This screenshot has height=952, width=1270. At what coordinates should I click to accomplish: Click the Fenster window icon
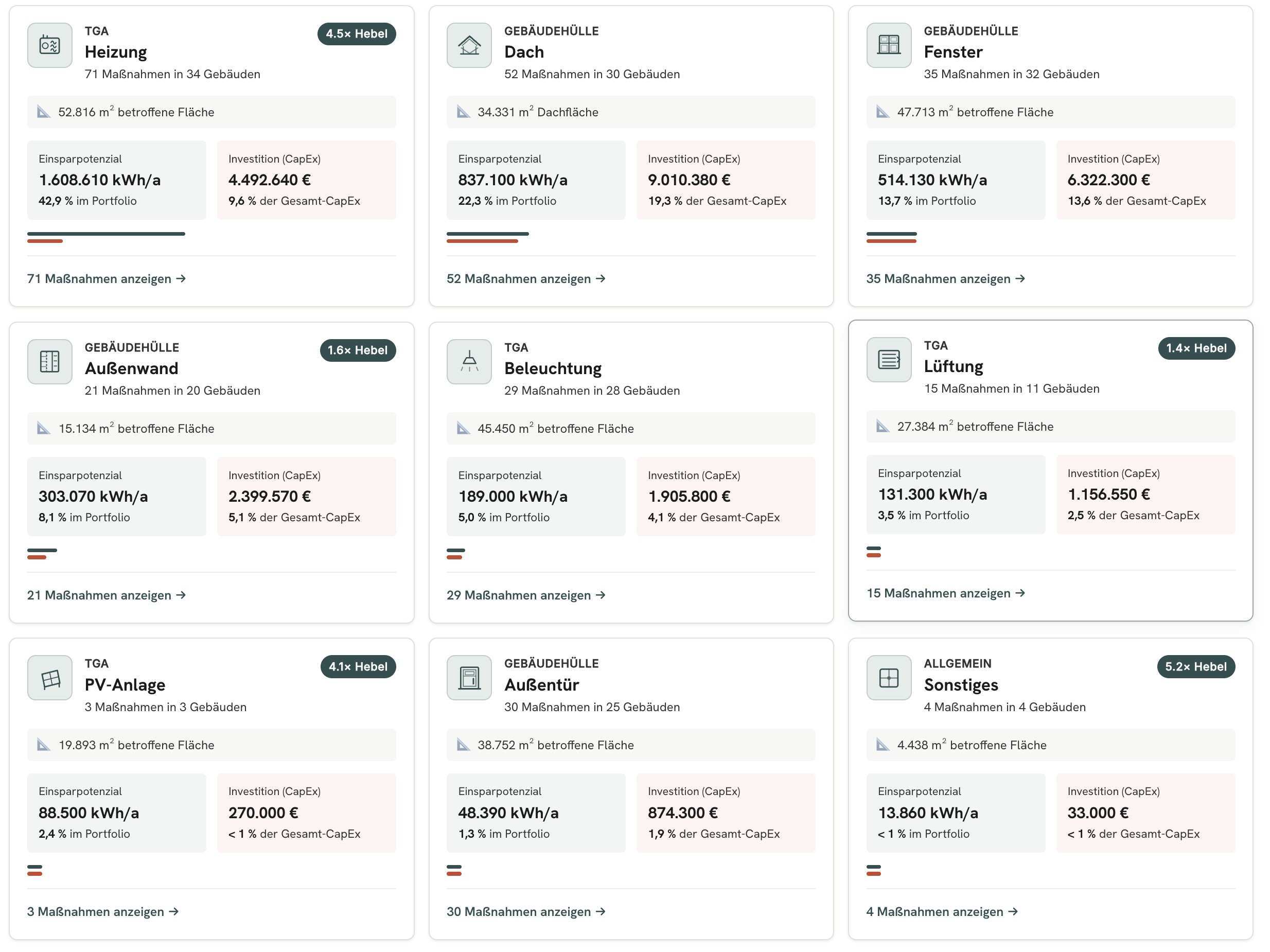pyautogui.click(x=889, y=45)
